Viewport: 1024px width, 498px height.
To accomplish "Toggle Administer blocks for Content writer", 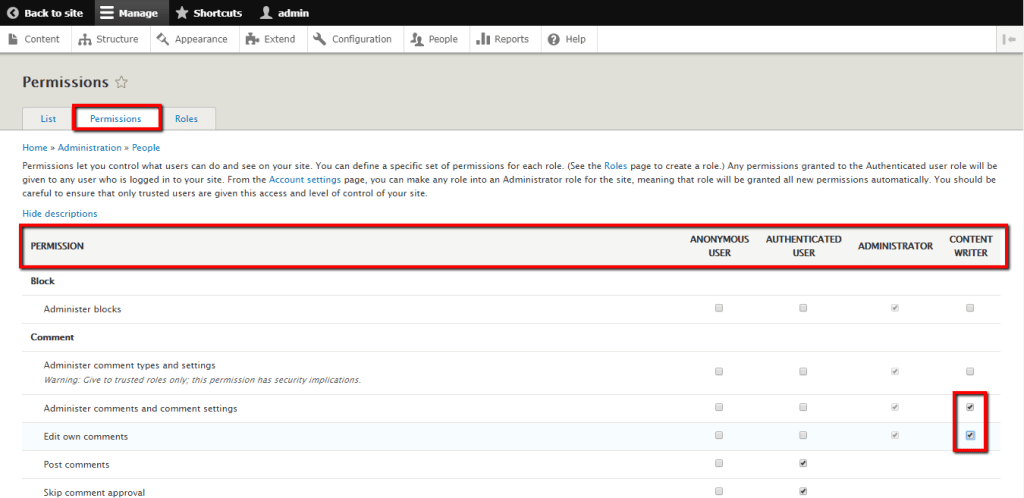I will tap(970, 308).
